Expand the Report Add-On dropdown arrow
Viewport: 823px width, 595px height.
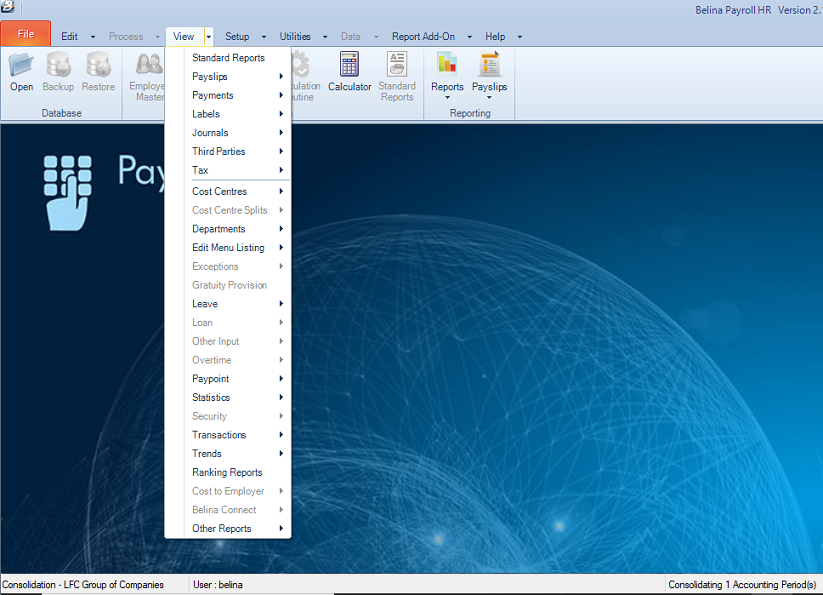[470, 37]
